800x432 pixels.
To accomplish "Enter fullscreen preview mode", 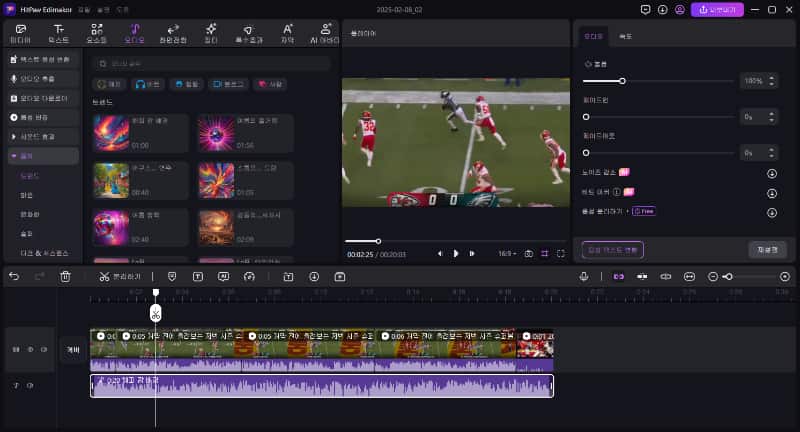I will click(x=562, y=254).
